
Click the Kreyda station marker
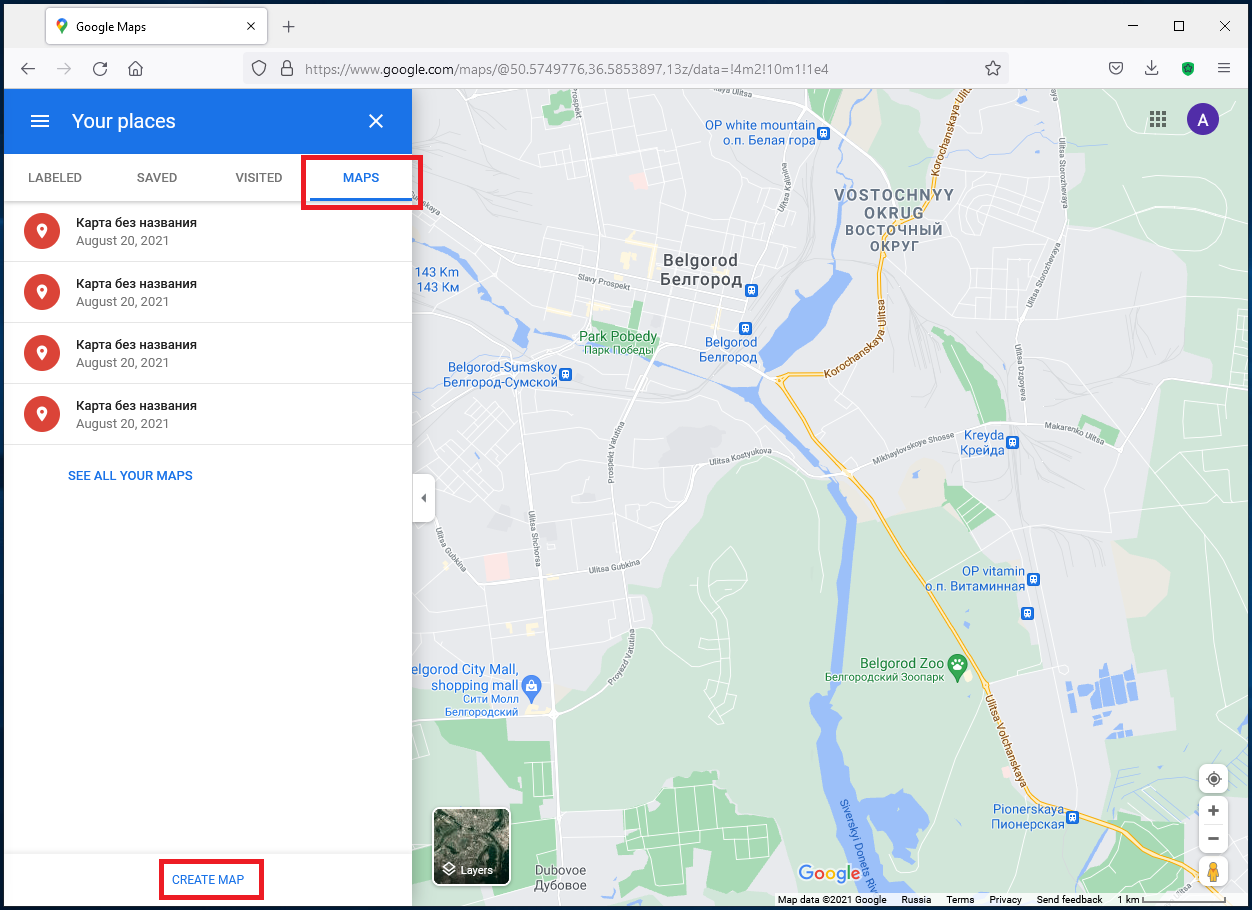[1013, 441]
